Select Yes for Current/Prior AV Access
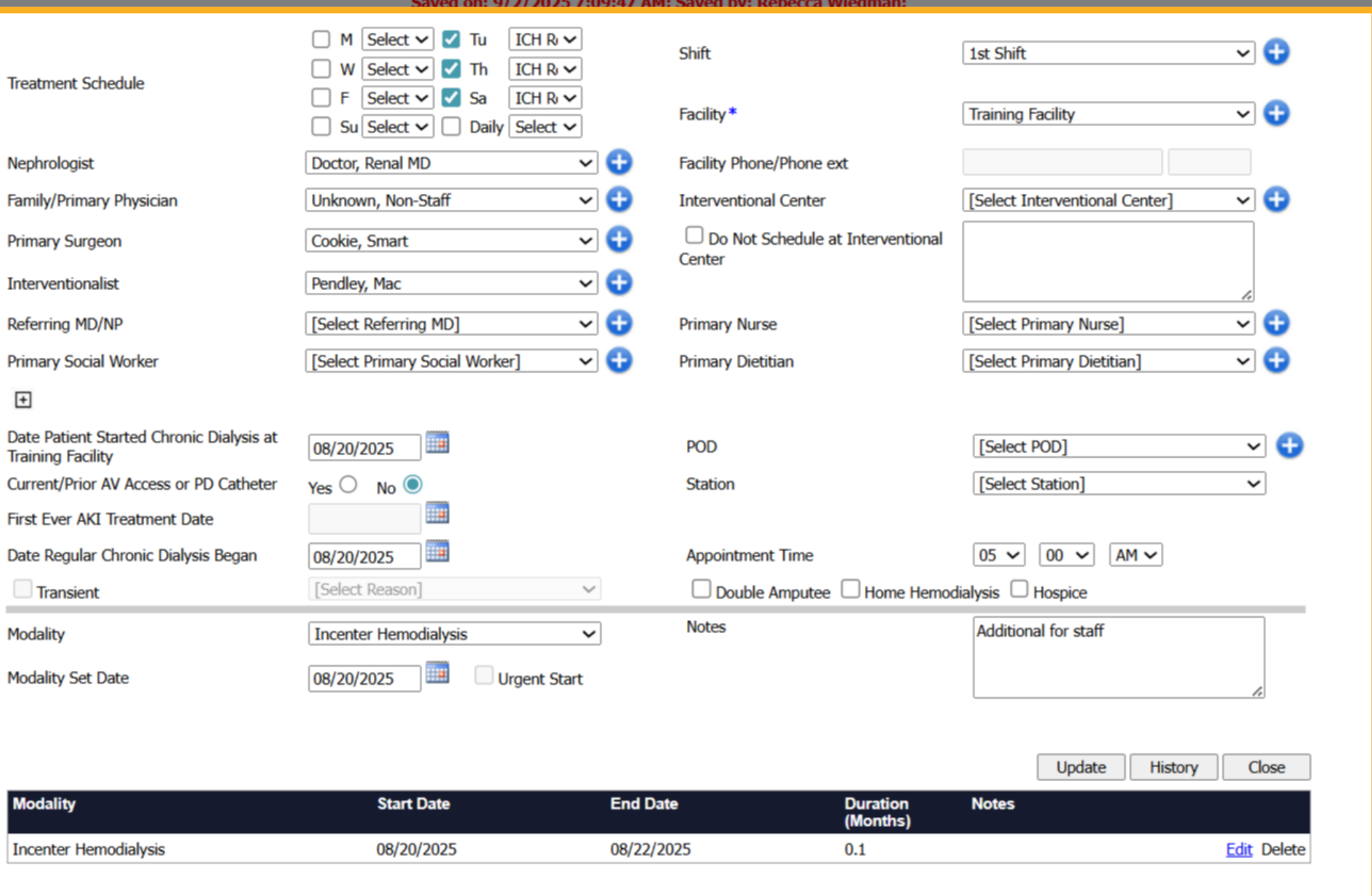The height and width of the screenshot is (896, 1372). click(x=348, y=485)
